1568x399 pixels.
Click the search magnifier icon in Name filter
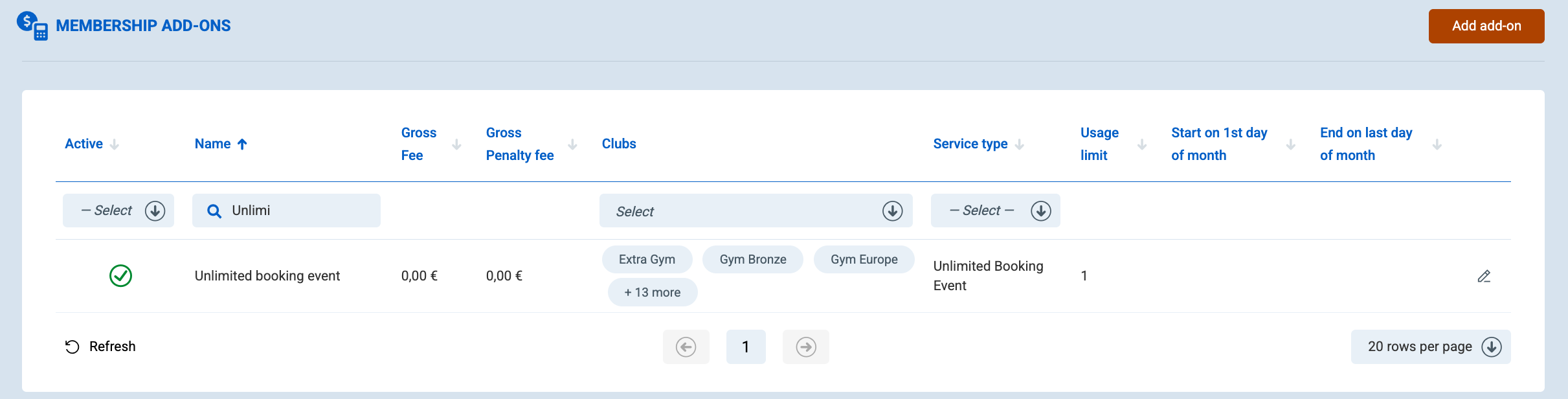[x=214, y=211]
